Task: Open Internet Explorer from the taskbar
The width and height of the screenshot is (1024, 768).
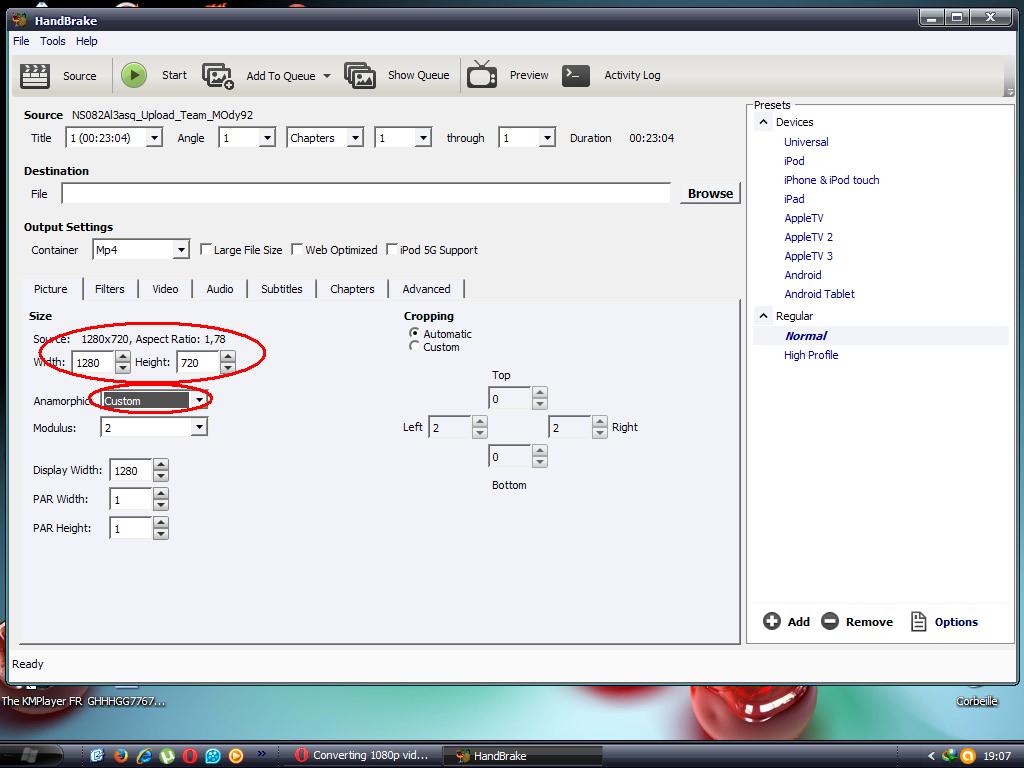Action: point(144,756)
